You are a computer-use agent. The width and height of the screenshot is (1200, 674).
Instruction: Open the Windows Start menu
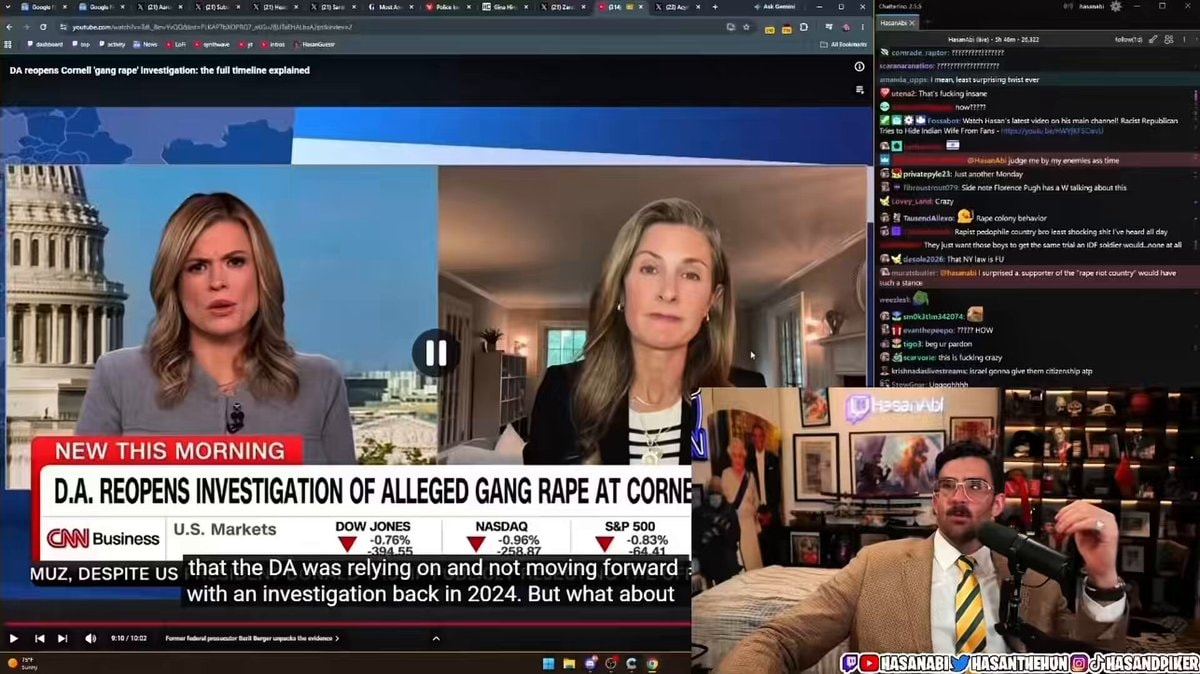[x=547, y=663]
